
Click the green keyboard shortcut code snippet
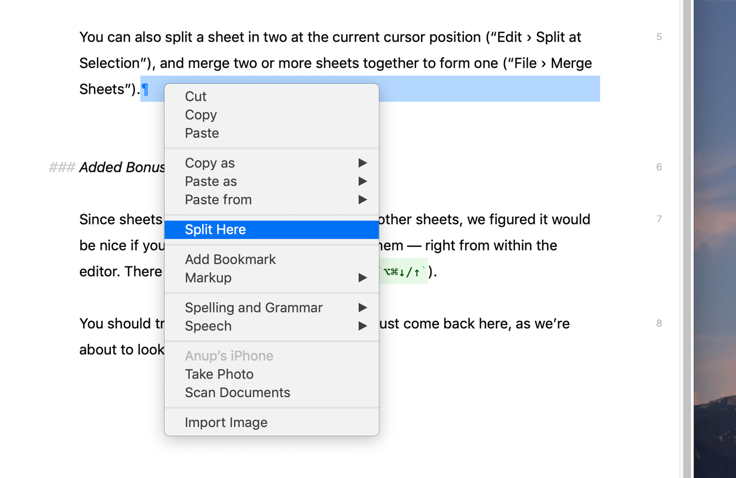pyautogui.click(x=404, y=271)
